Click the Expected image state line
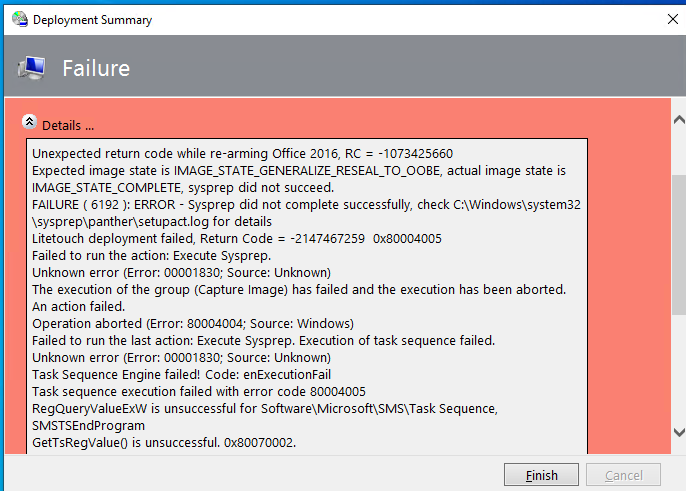Image resolution: width=686 pixels, height=491 pixels. tap(299, 179)
